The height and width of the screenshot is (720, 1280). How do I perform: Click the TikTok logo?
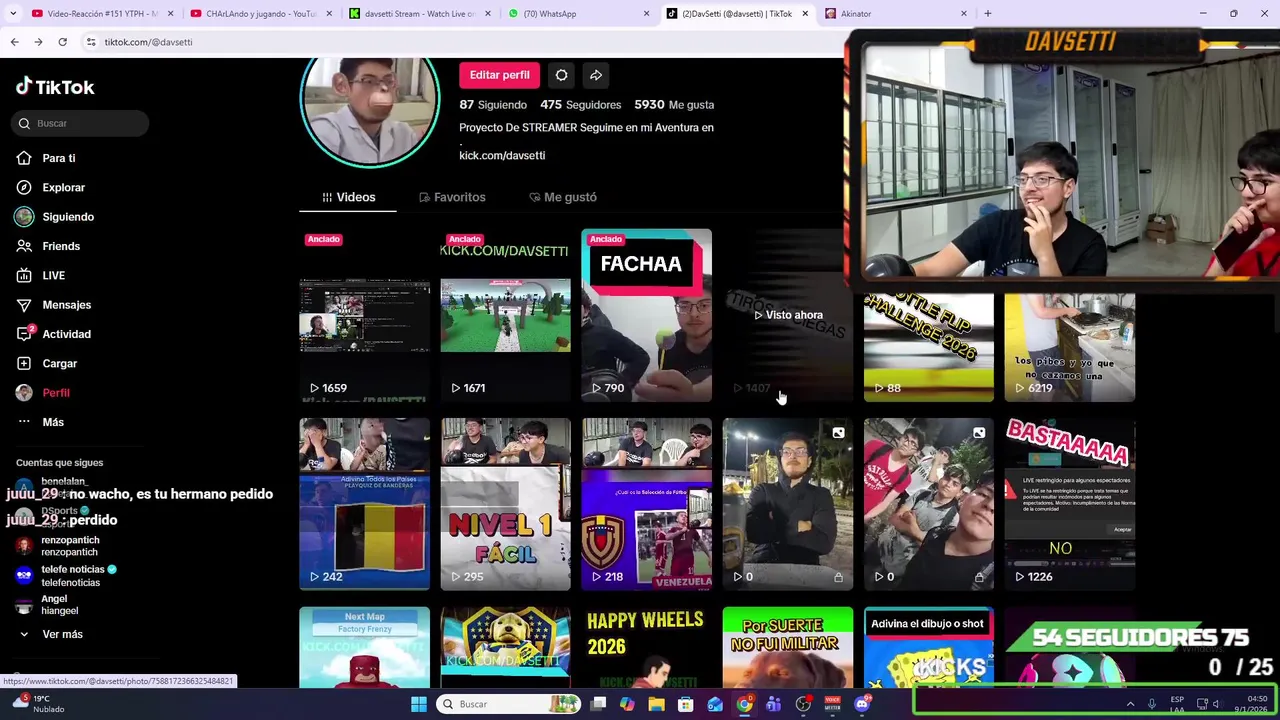click(55, 87)
